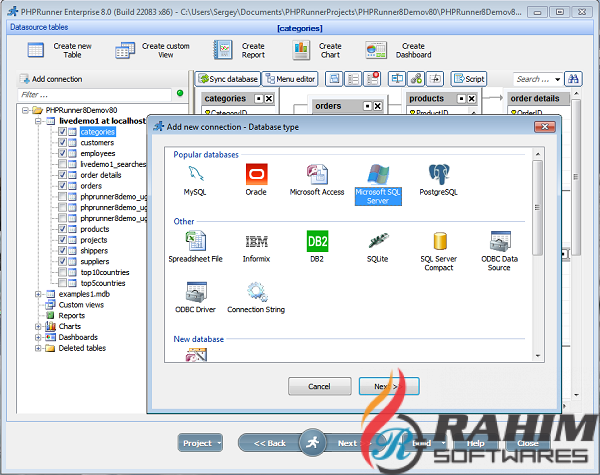
Task: Collapse the PHPRunner8Demov80 project node
Action: (25, 110)
